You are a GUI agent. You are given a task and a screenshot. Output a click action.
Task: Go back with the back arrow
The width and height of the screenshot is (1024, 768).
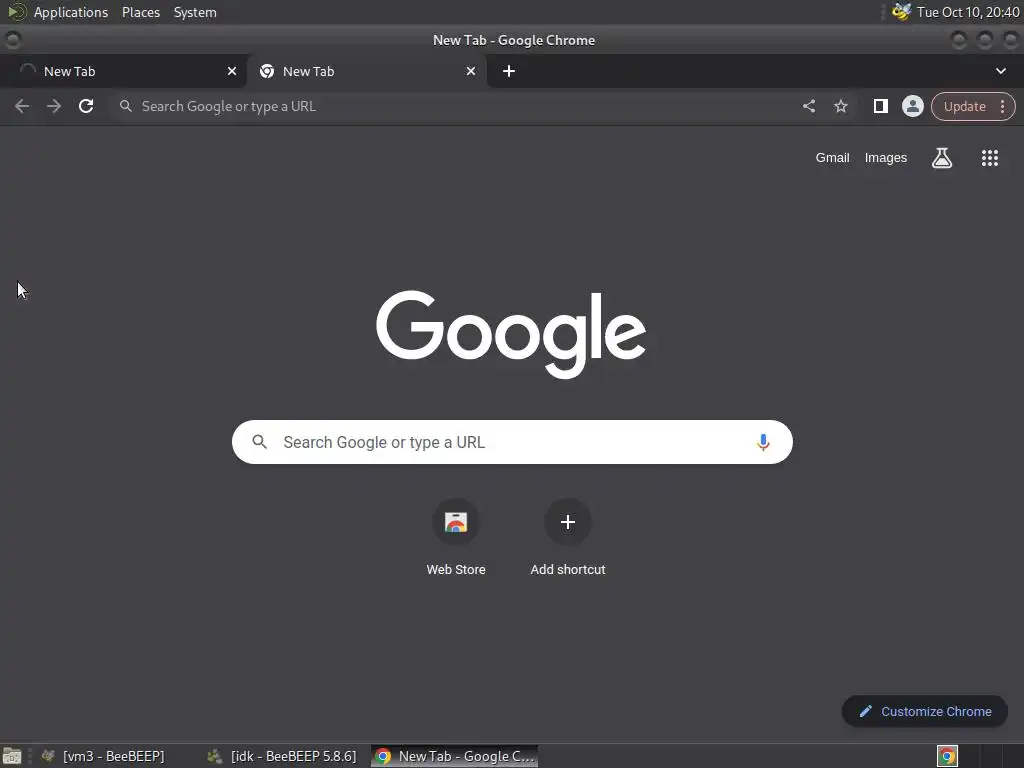point(22,106)
